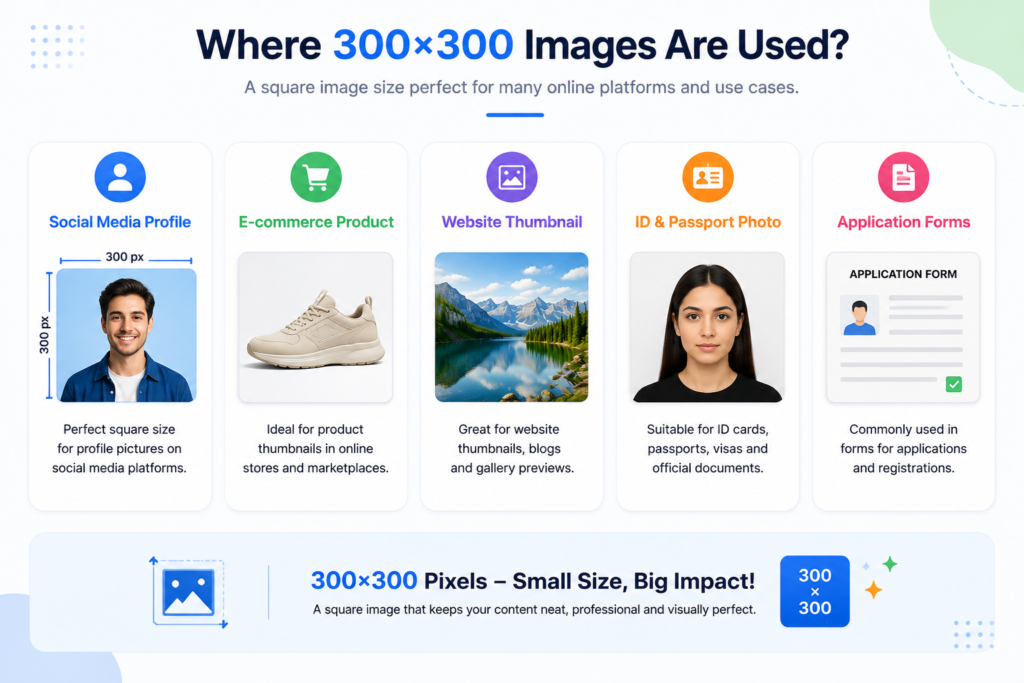Viewport: 1024px width, 683px height.
Task: Select the beige sneaker product photo
Action: 315,327
